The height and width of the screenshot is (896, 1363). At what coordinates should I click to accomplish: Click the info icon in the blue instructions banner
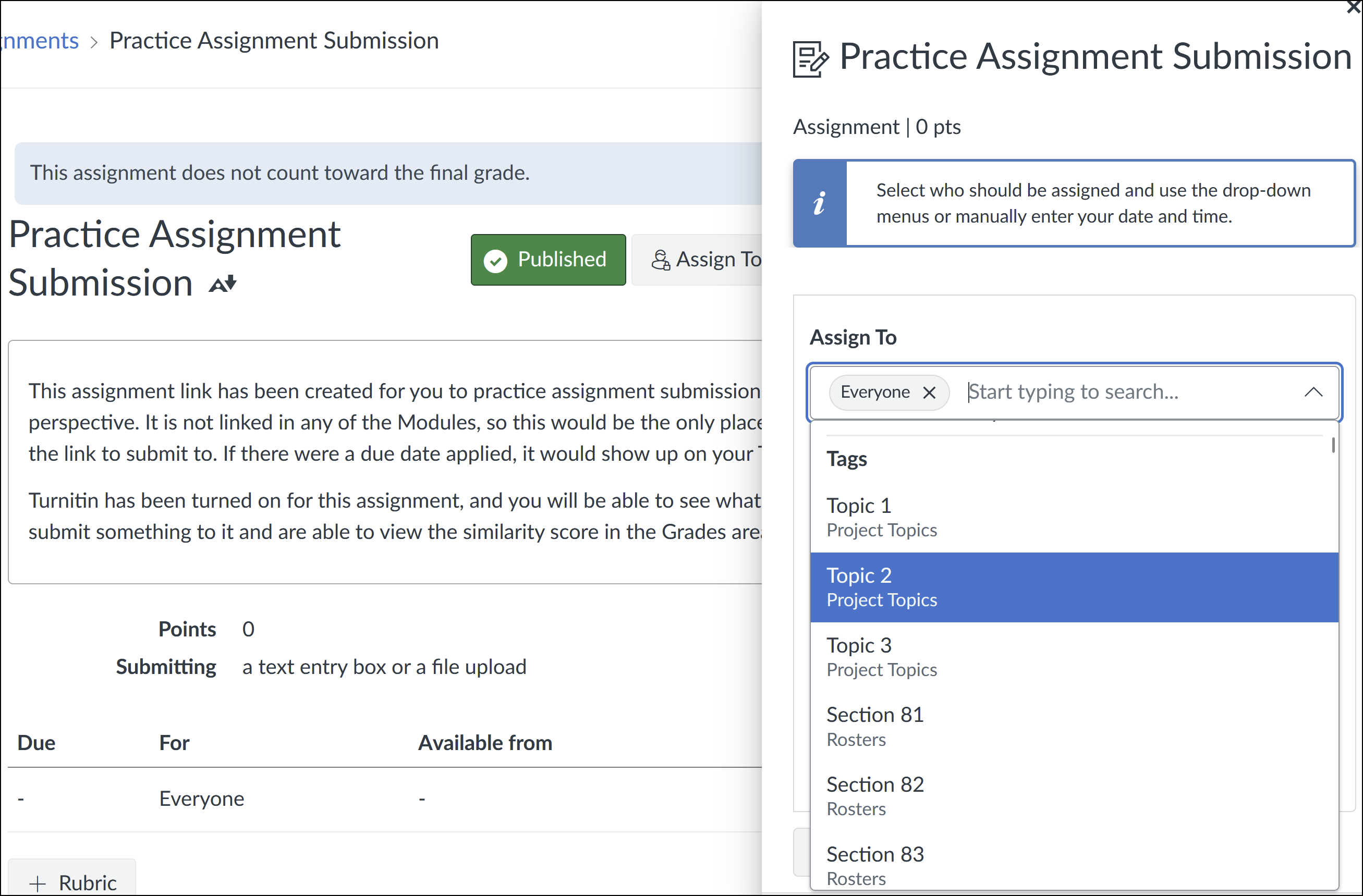coord(820,204)
